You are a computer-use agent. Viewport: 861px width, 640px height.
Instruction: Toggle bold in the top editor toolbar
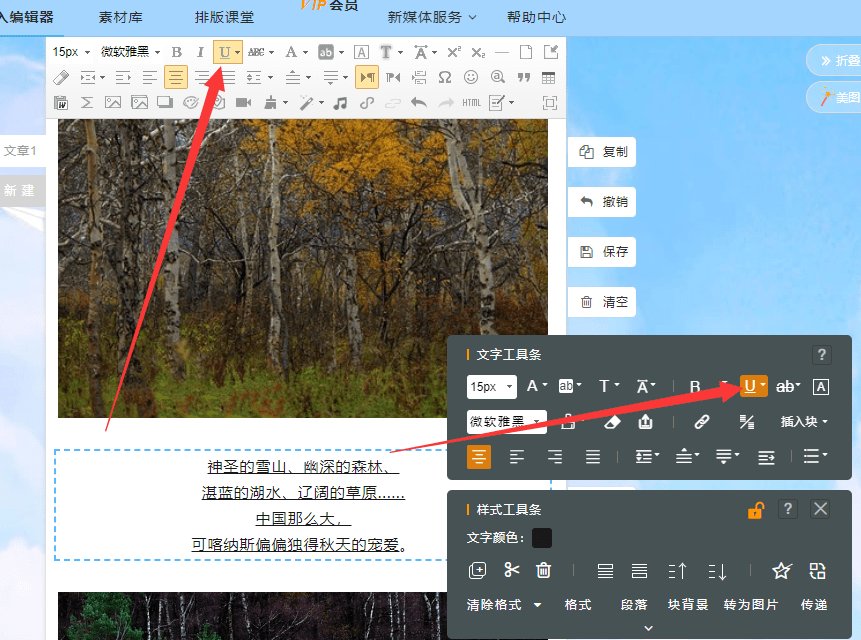click(x=176, y=52)
